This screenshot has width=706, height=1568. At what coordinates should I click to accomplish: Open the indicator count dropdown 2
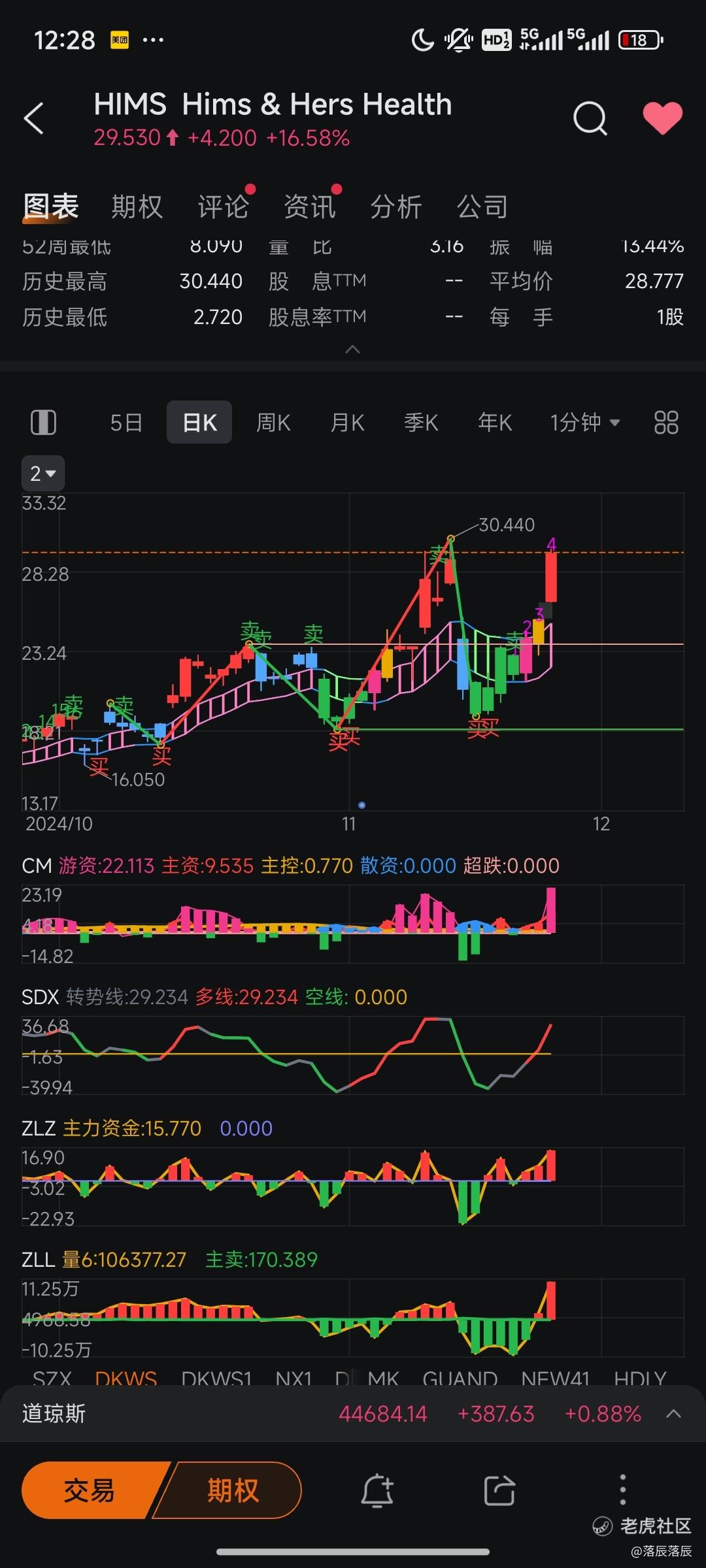tap(43, 473)
